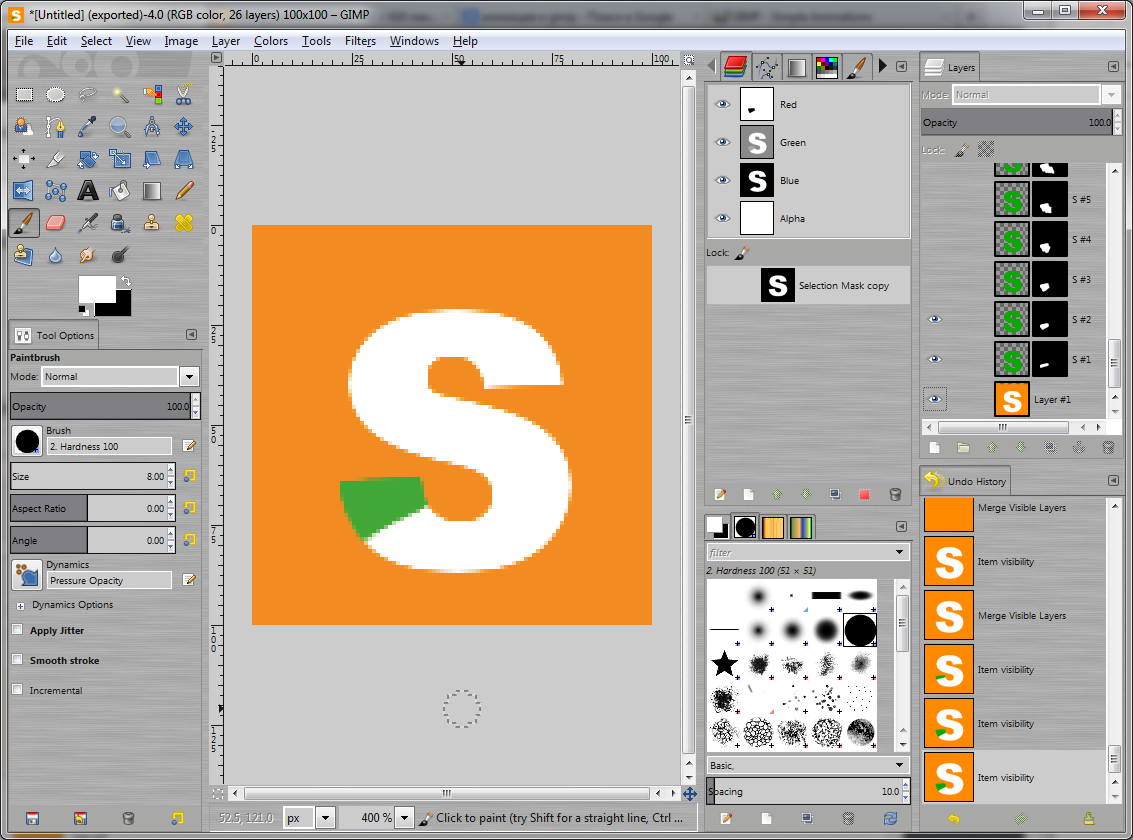Select the Ellipse Select tool

point(56,95)
